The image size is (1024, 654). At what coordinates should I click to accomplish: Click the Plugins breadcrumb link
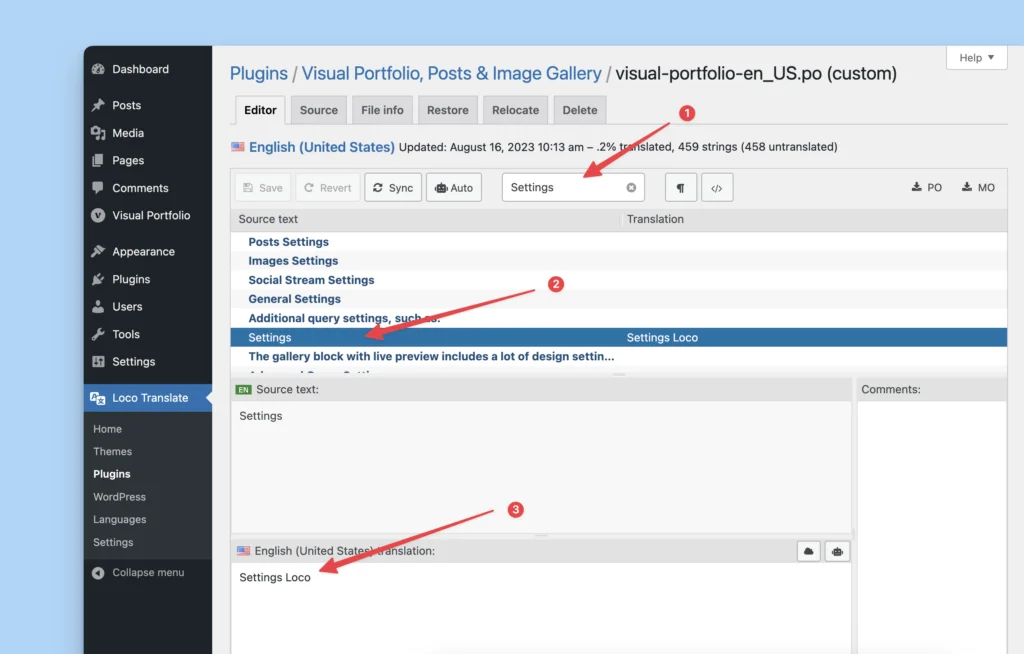(x=259, y=73)
